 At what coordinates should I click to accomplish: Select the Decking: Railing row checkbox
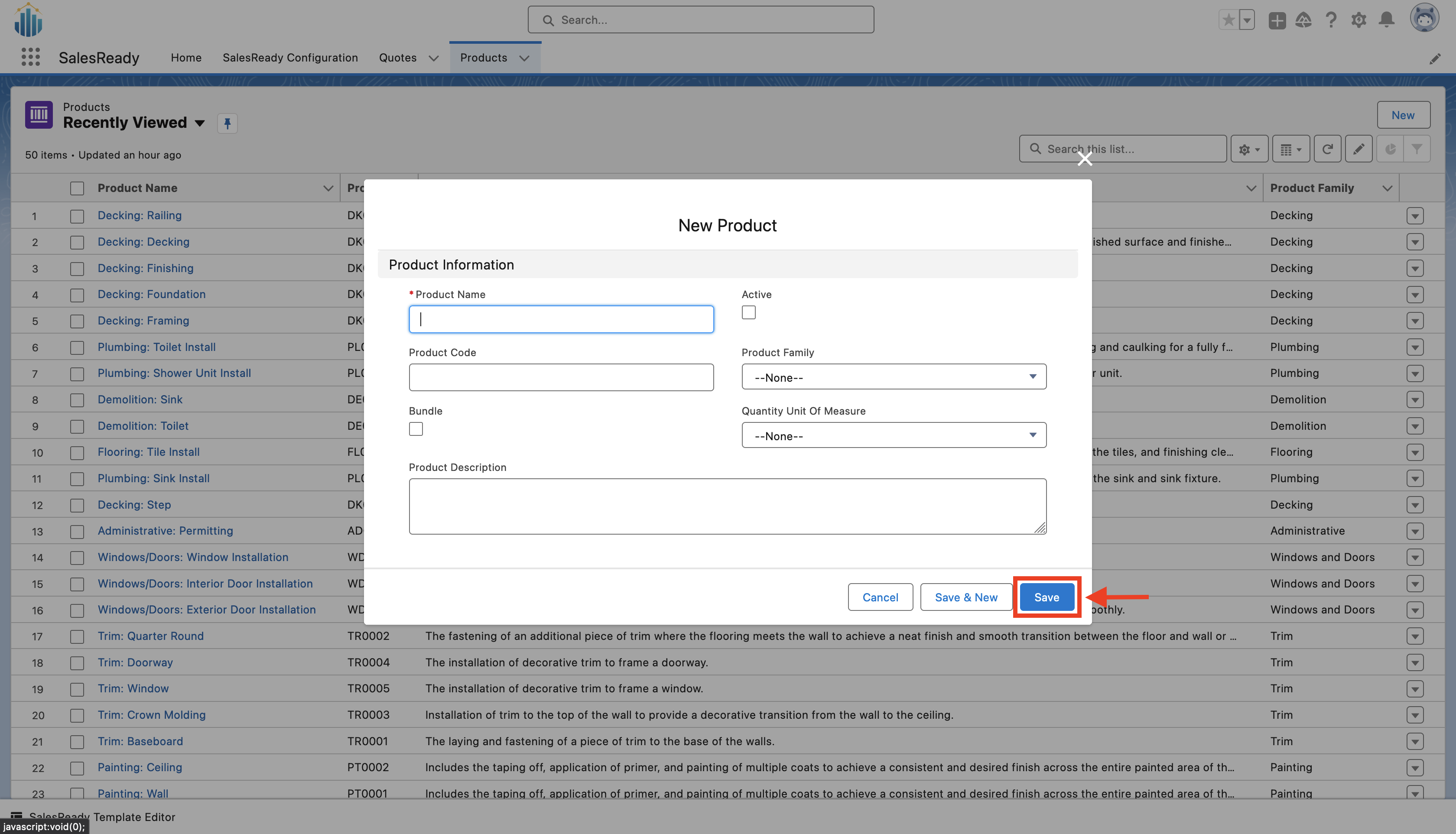(x=77, y=216)
